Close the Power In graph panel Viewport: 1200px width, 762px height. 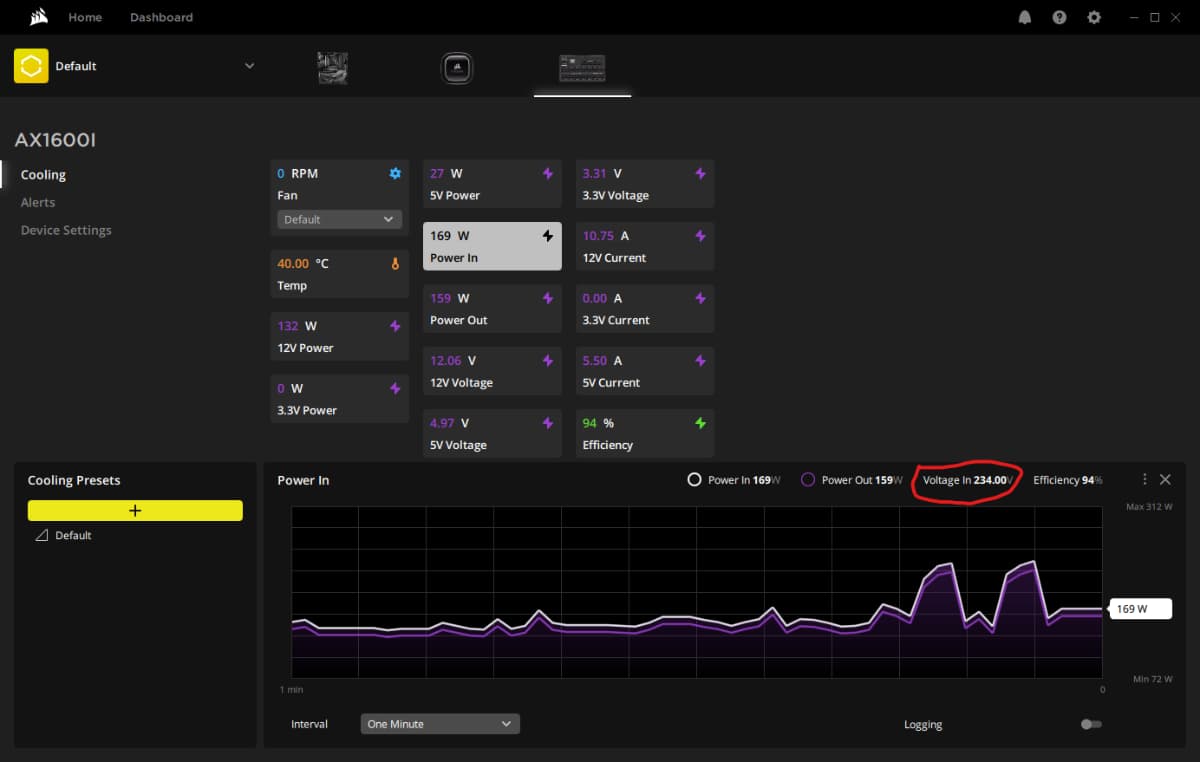[x=1165, y=480]
